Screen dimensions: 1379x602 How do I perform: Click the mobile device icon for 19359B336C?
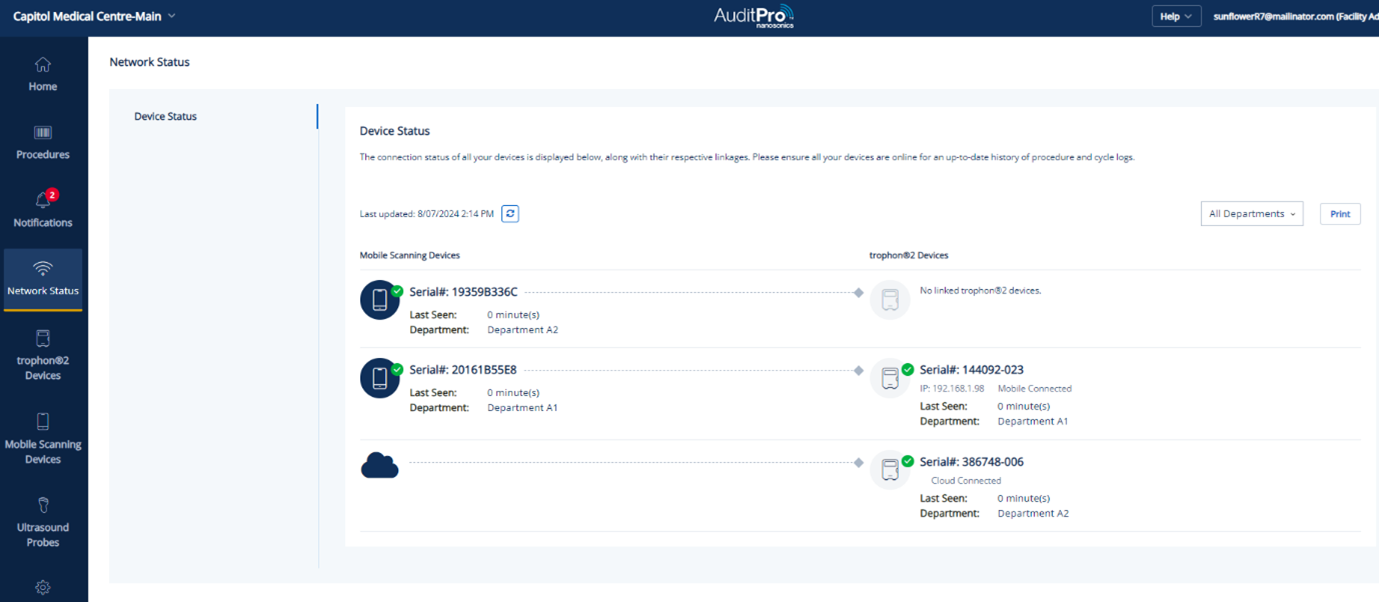coord(380,299)
